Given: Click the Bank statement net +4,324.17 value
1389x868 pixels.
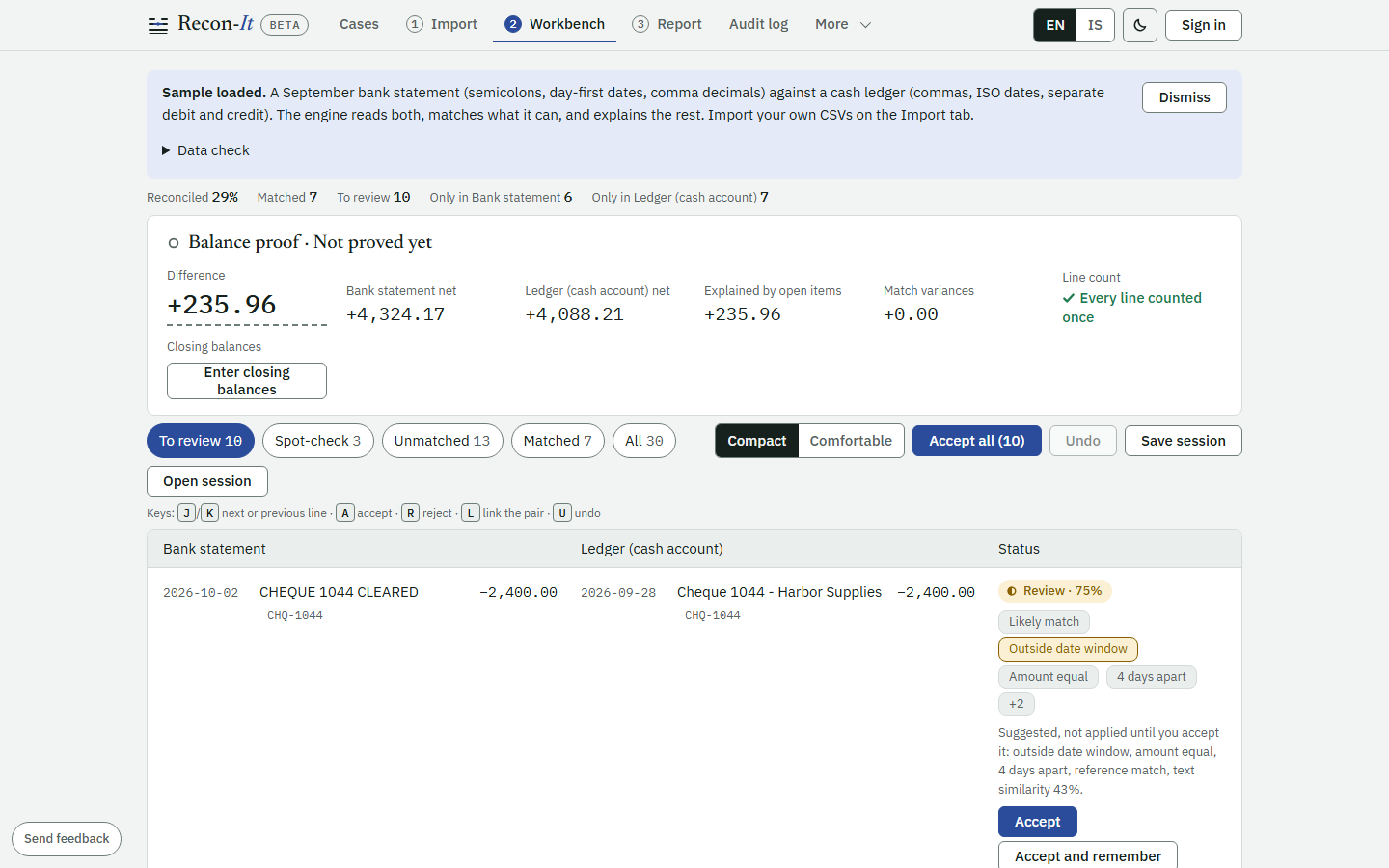Looking at the screenshot, I should [x=395, y=314].
